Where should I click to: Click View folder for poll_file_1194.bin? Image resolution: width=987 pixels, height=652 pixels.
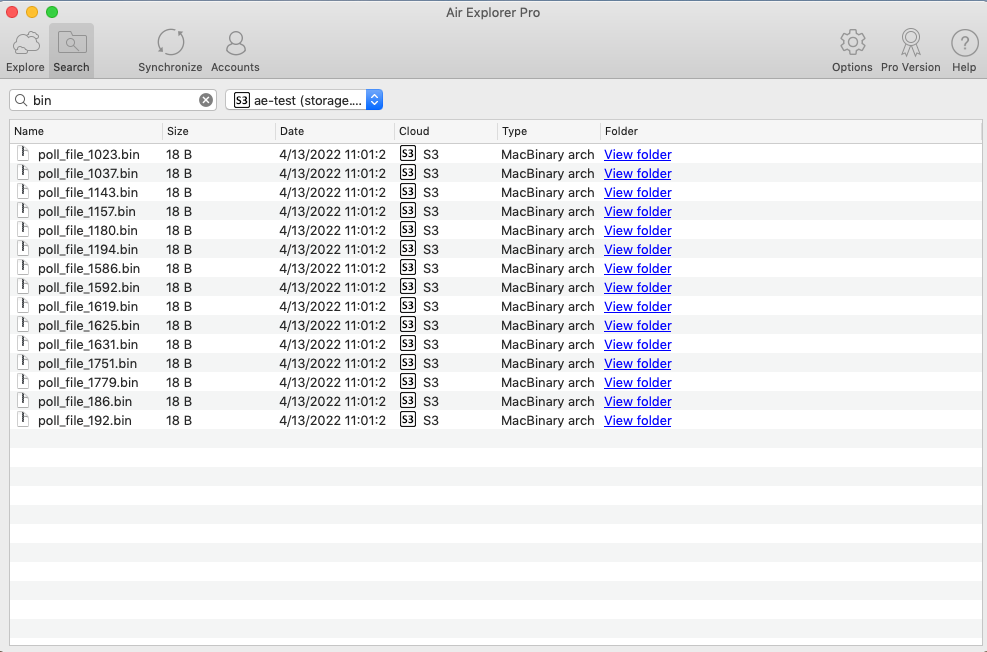click(x=638, y=249)
